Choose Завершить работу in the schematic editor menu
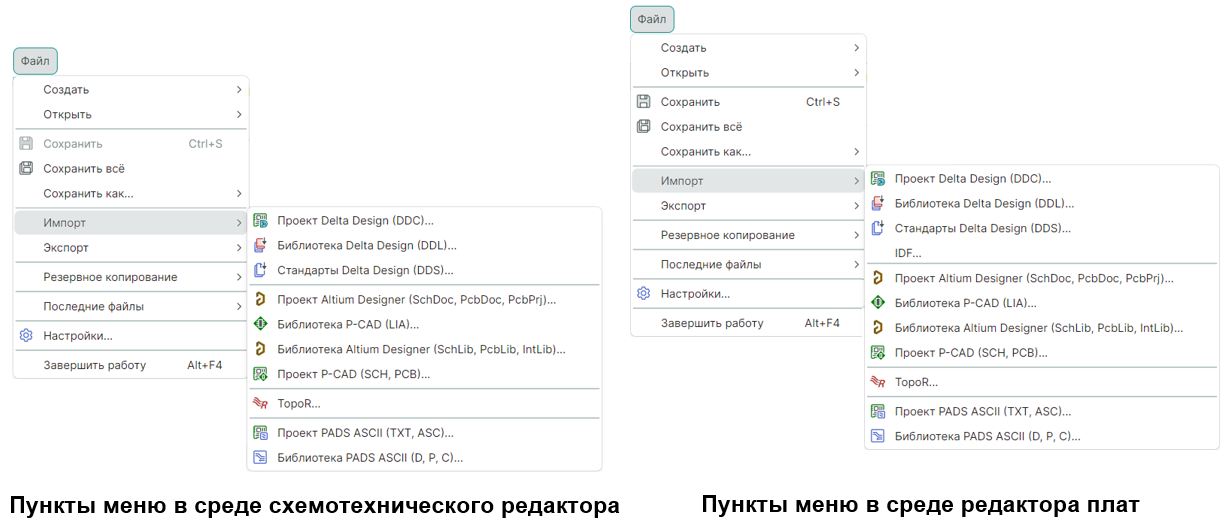 (94, 365)
